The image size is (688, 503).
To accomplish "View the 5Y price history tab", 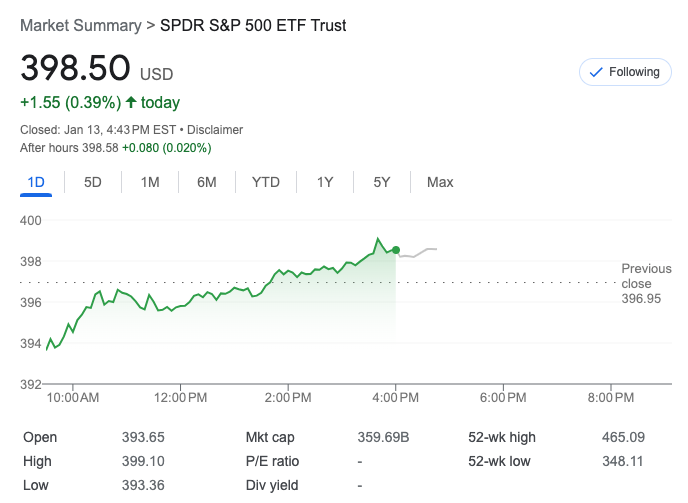I will (382, 182).
